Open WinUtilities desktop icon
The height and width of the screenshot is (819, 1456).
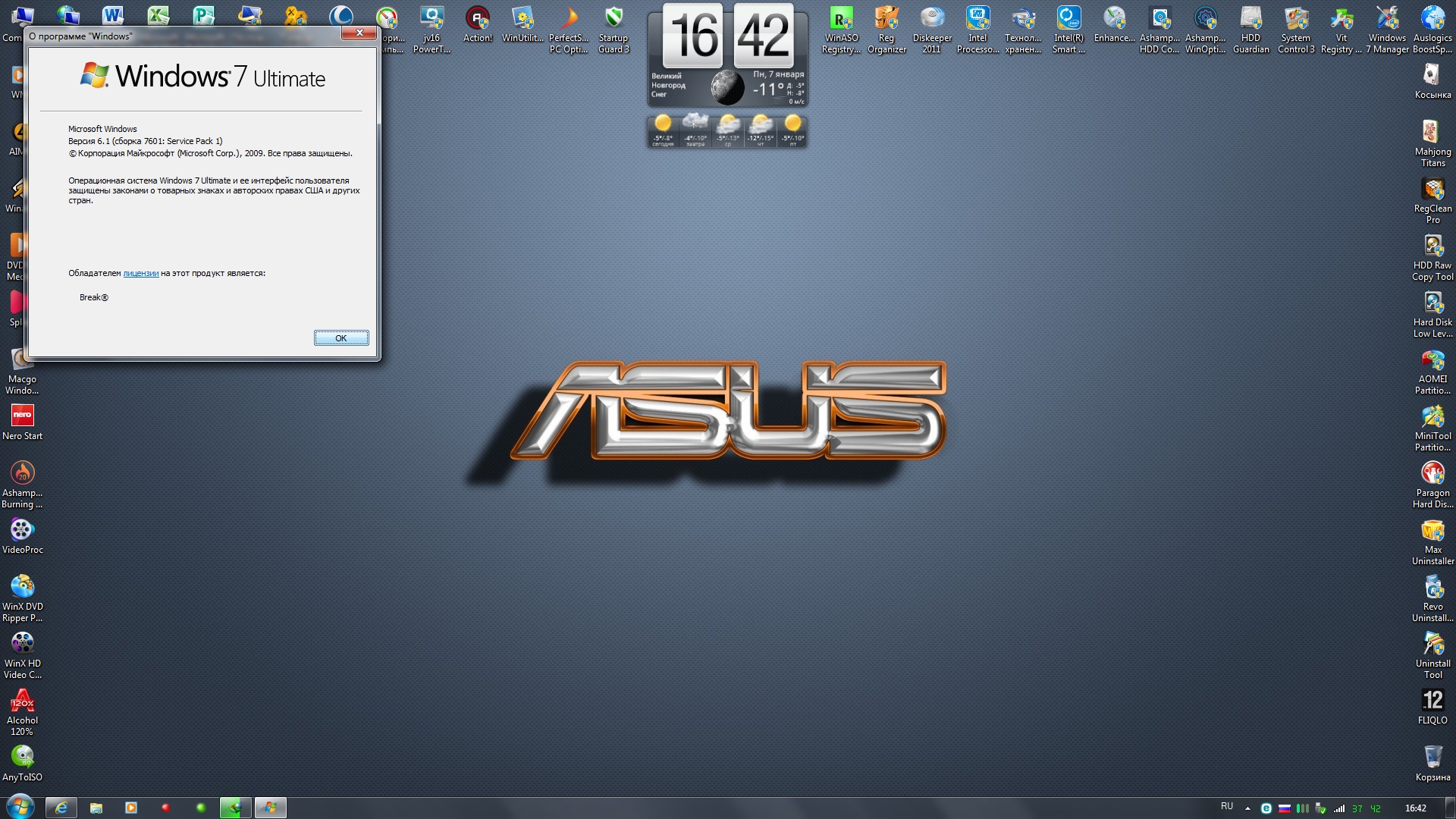click(522, 25)
